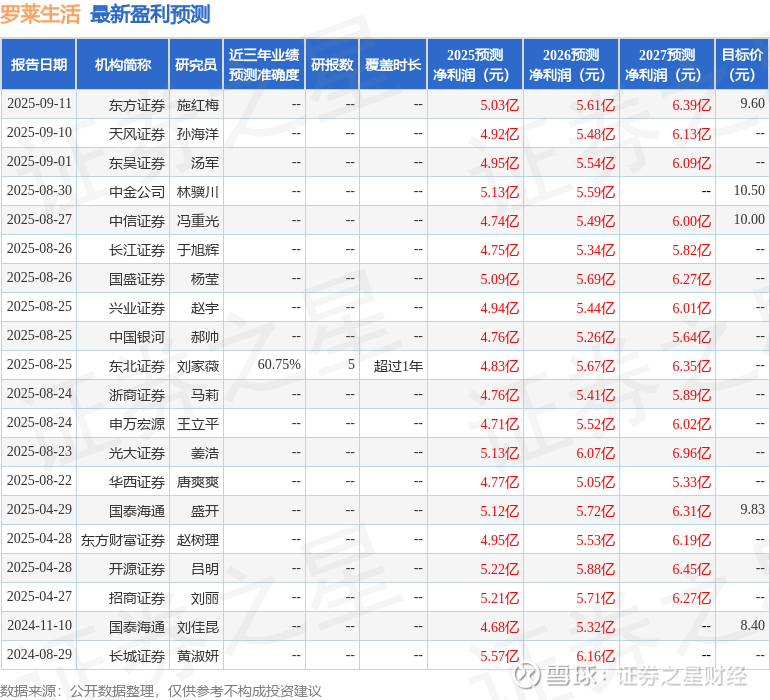Click 2026 forecast 6.16亿
The width and height of the screenshot is (770, 700).
[x=595, y=656]
